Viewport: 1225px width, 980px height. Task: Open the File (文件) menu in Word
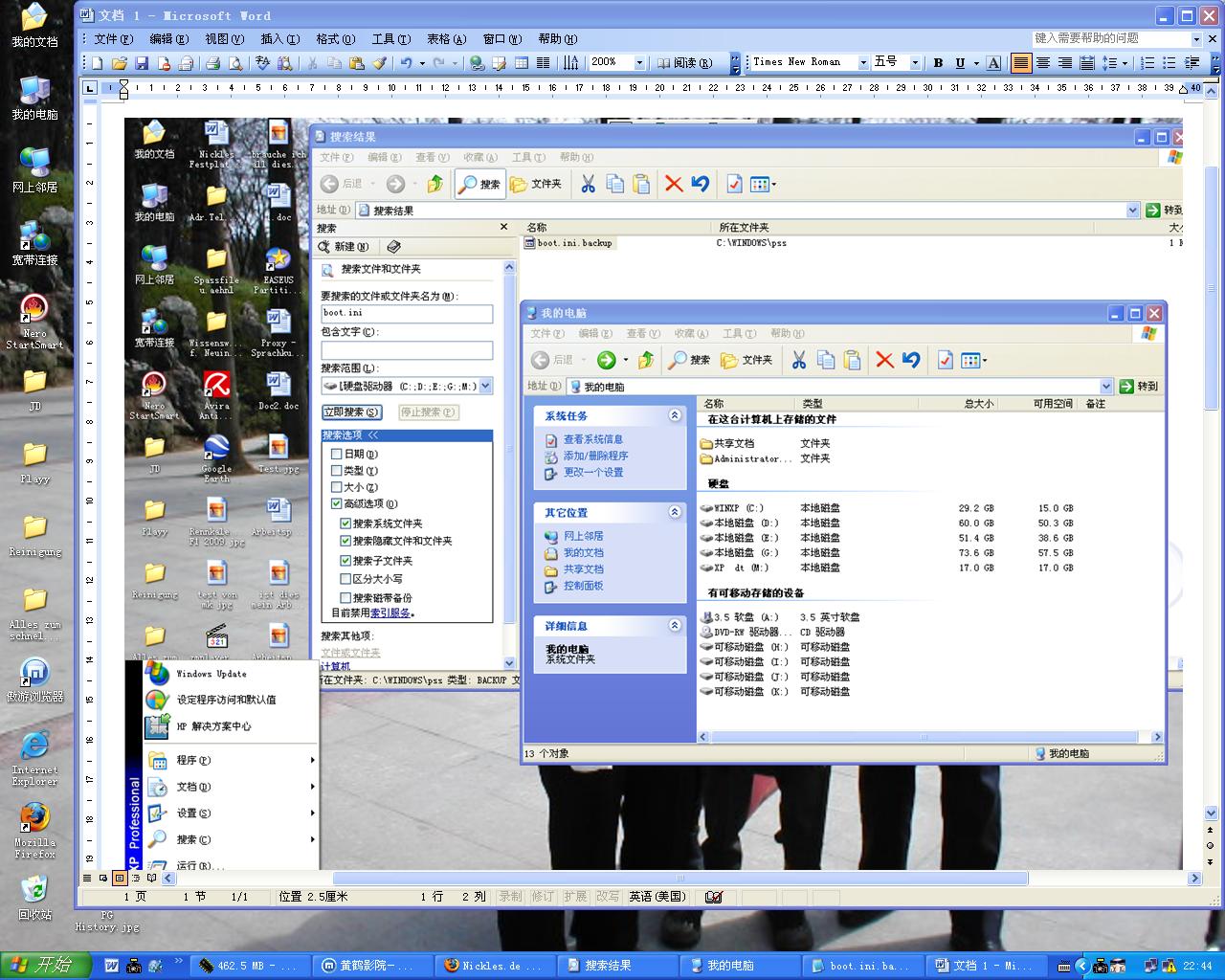tap(113, 39)
